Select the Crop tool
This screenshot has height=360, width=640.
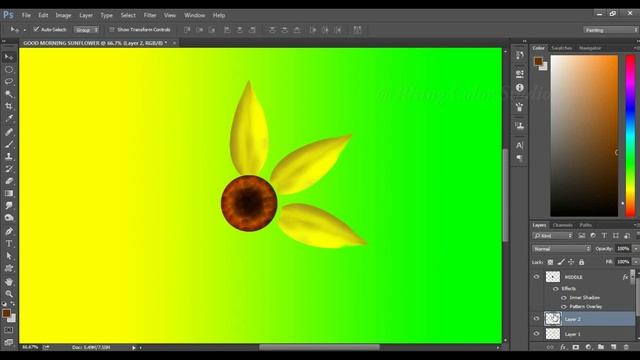click(9, 106)
